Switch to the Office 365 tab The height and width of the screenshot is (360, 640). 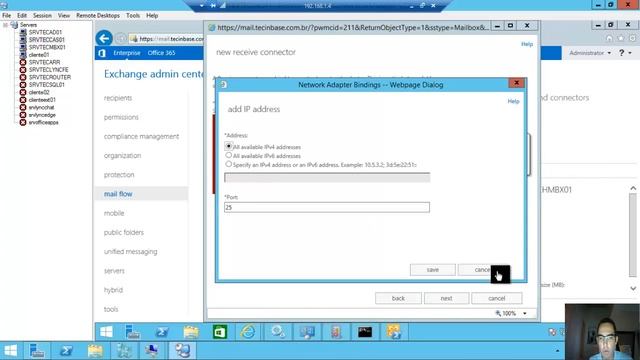(x=162, y=53)
